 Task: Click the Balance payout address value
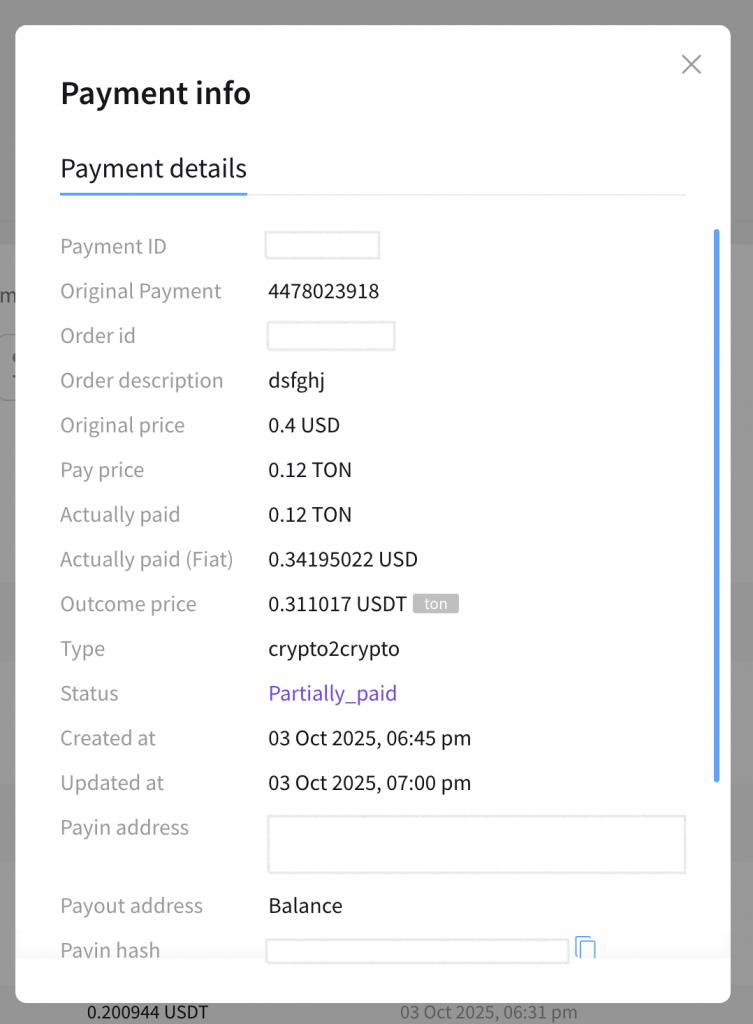point(305,906)
